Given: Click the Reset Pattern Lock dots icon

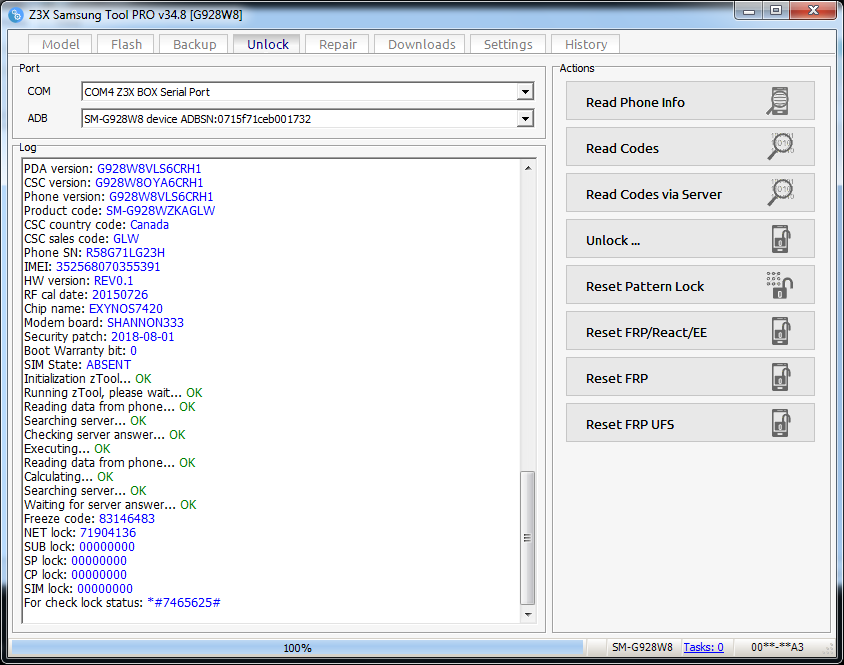Looking at the screenshot, I should tap(779, 285).
